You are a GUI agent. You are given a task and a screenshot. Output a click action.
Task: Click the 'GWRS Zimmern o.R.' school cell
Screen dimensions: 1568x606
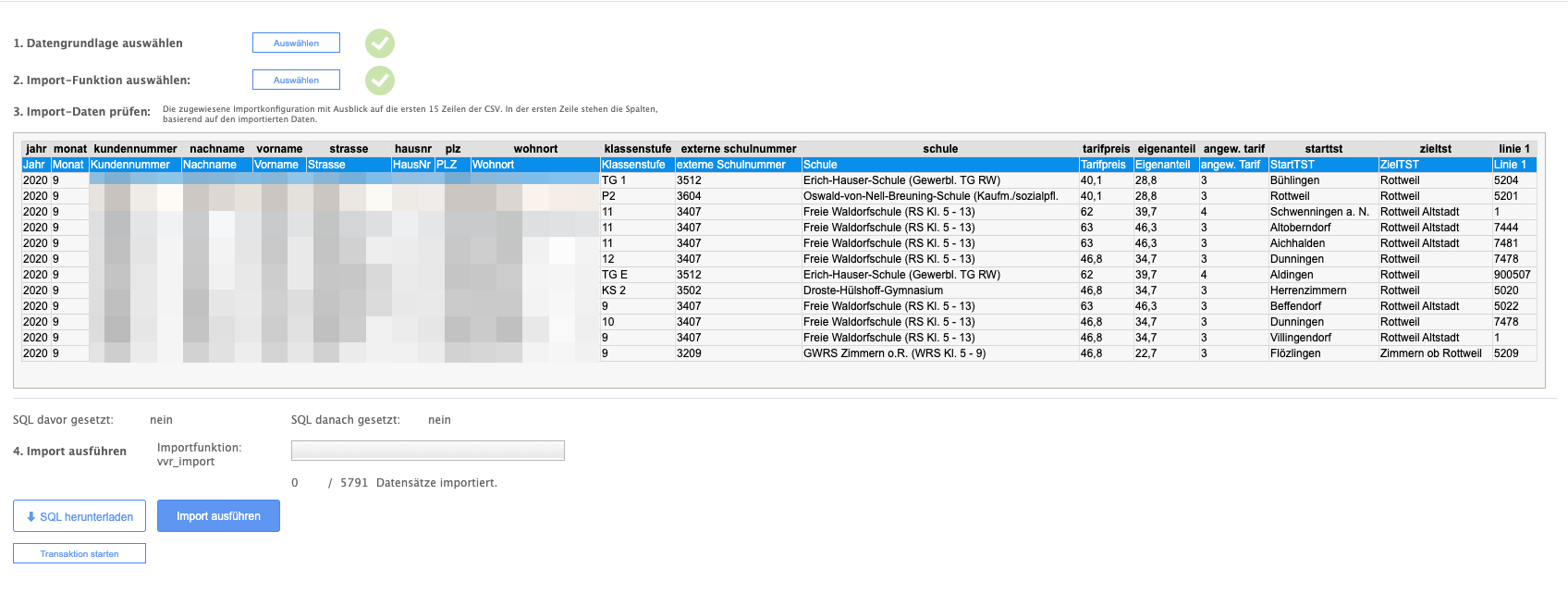[x=894, y=353]
